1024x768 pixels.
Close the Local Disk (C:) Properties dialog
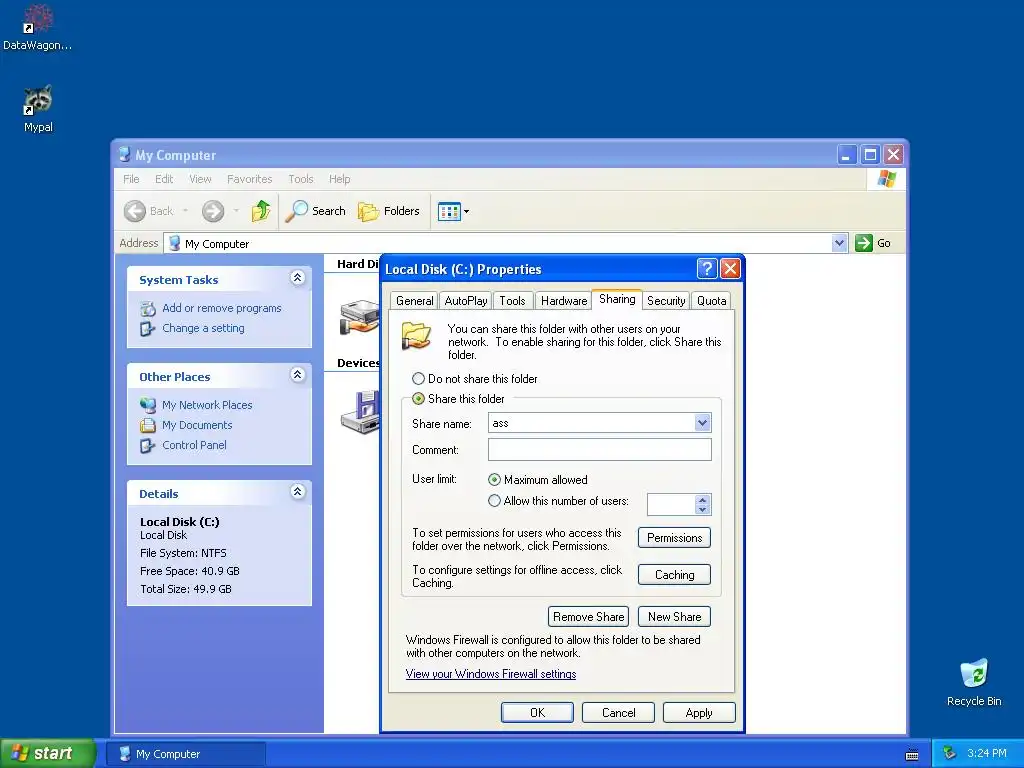(x=730, y=268)
